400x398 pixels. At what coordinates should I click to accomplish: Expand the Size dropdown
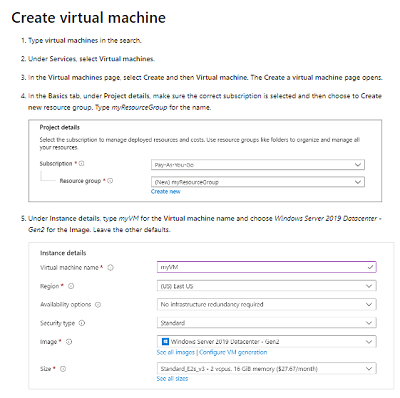(x=267, y=369)
